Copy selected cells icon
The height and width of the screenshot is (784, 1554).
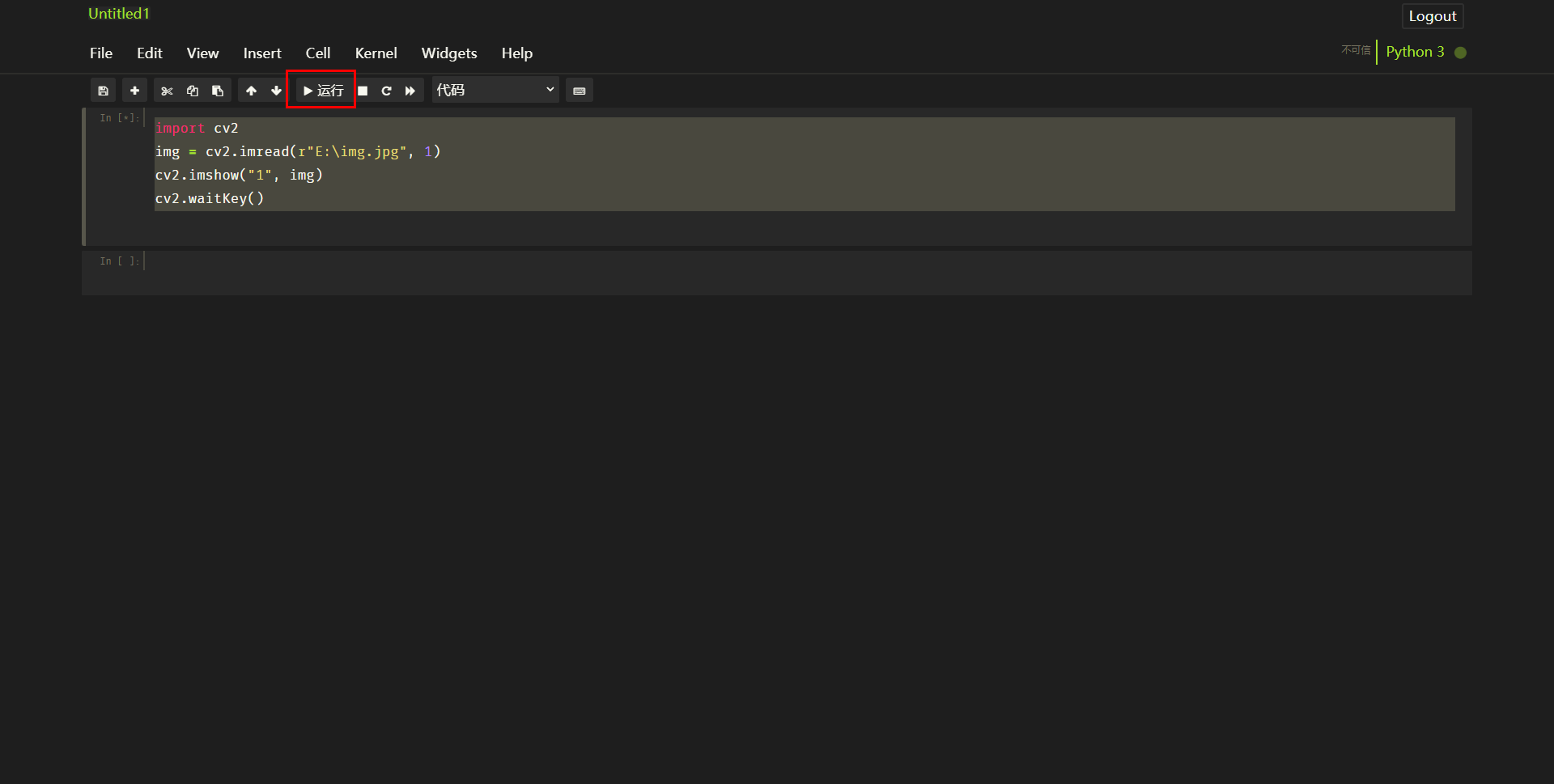[193, 91]
